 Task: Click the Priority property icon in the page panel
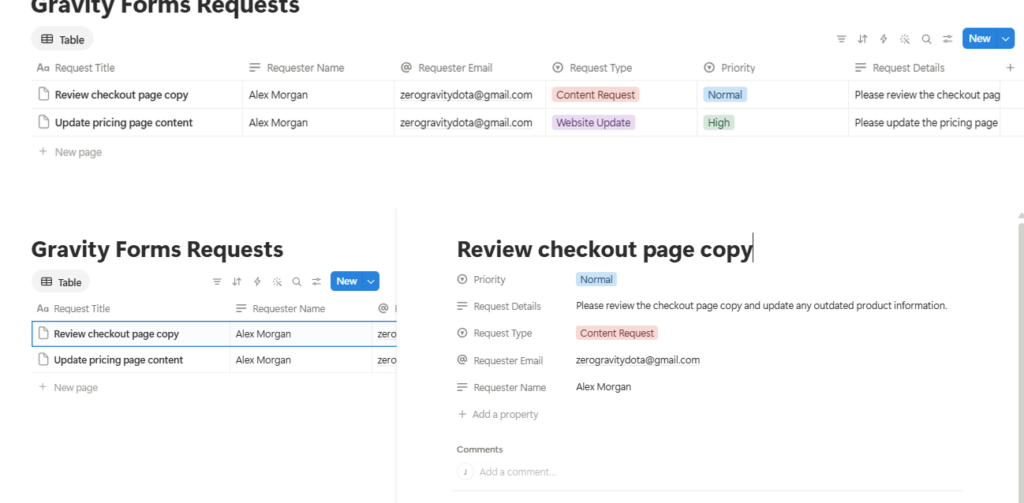tap(462, 279)
